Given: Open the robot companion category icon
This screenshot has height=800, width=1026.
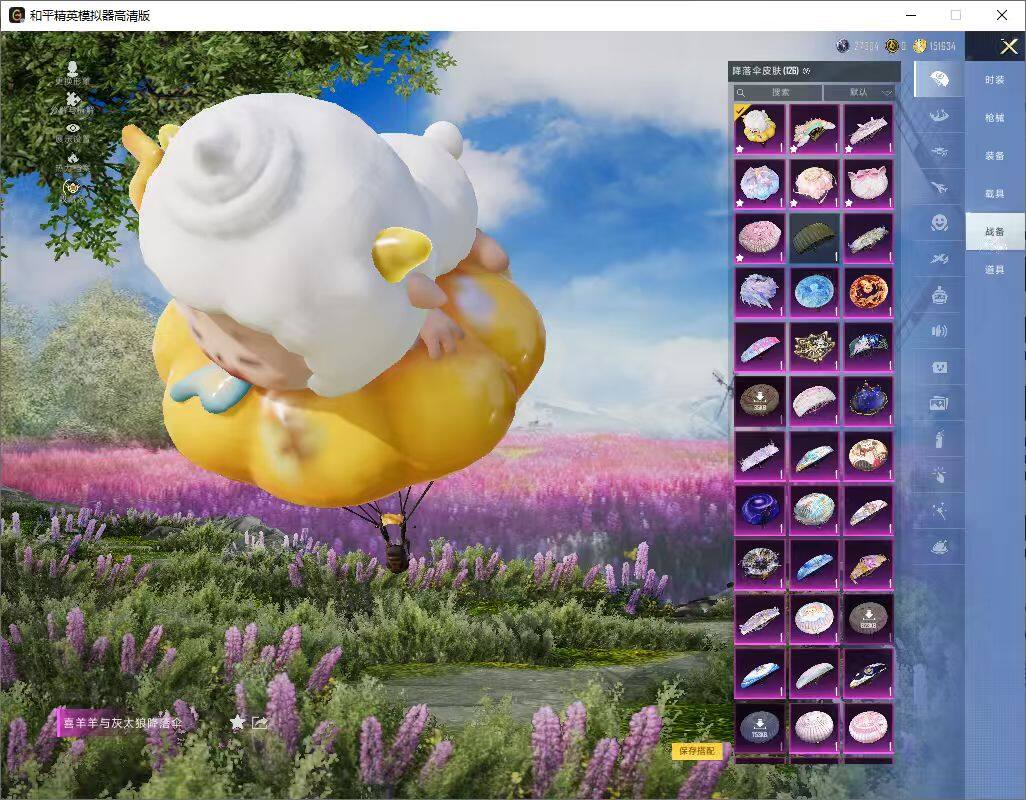Looking at the screenshot, I should coord(939,295).
